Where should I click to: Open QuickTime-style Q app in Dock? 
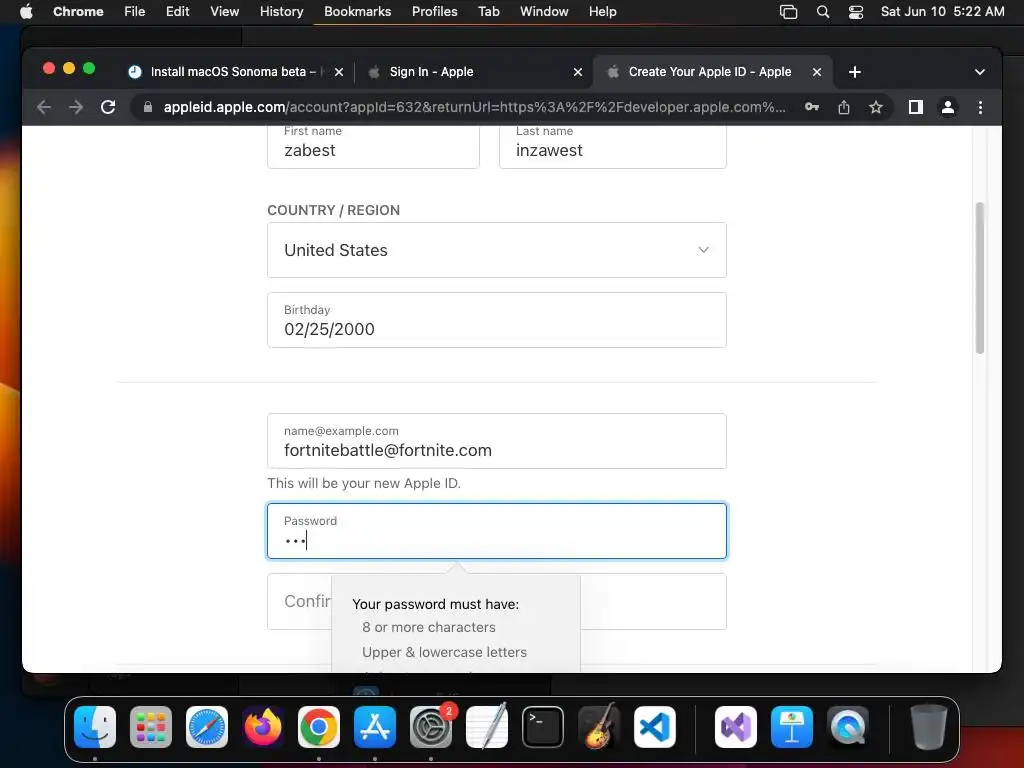tap(848, 727)
